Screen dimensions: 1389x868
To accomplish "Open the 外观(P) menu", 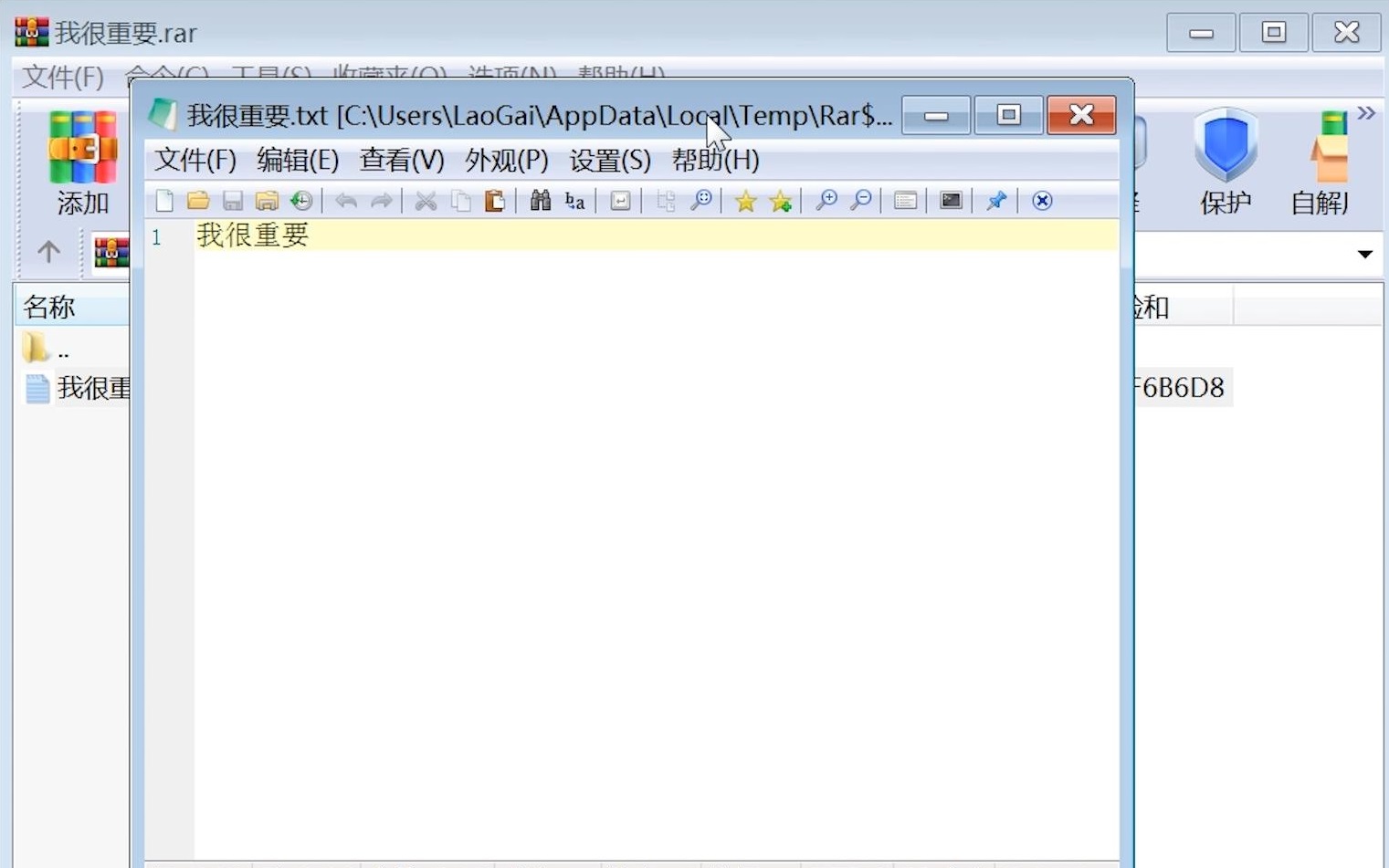I will click(507, 161).
